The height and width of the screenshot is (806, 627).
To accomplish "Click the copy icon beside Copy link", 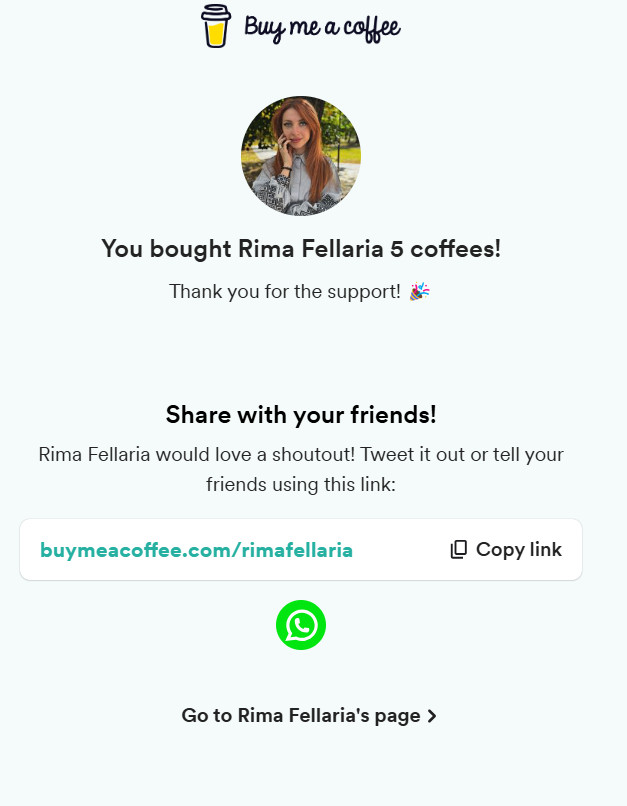I will click(x=458, y=549).
